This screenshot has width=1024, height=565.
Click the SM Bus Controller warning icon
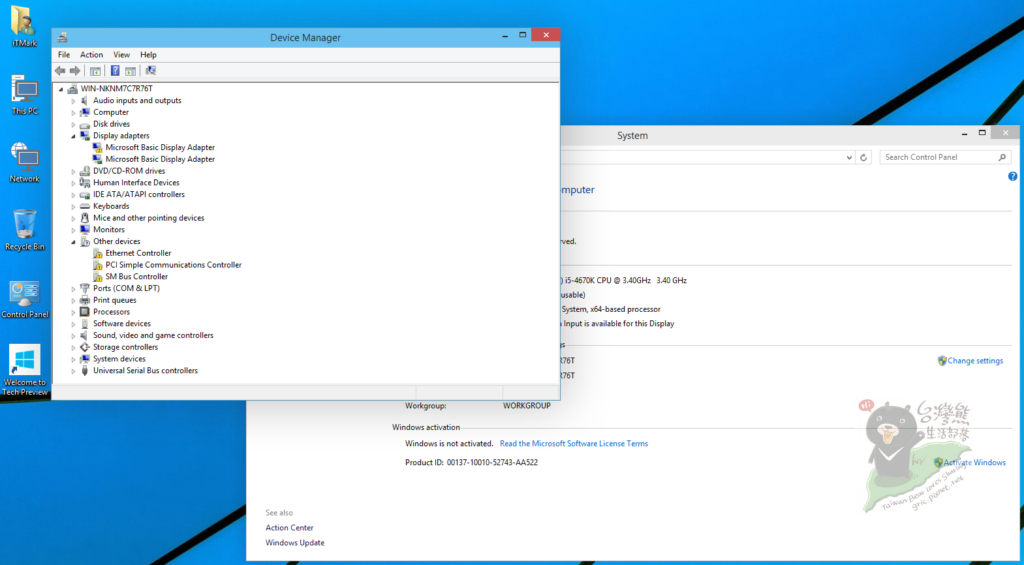pyautogui.click(x=97, y=277)
